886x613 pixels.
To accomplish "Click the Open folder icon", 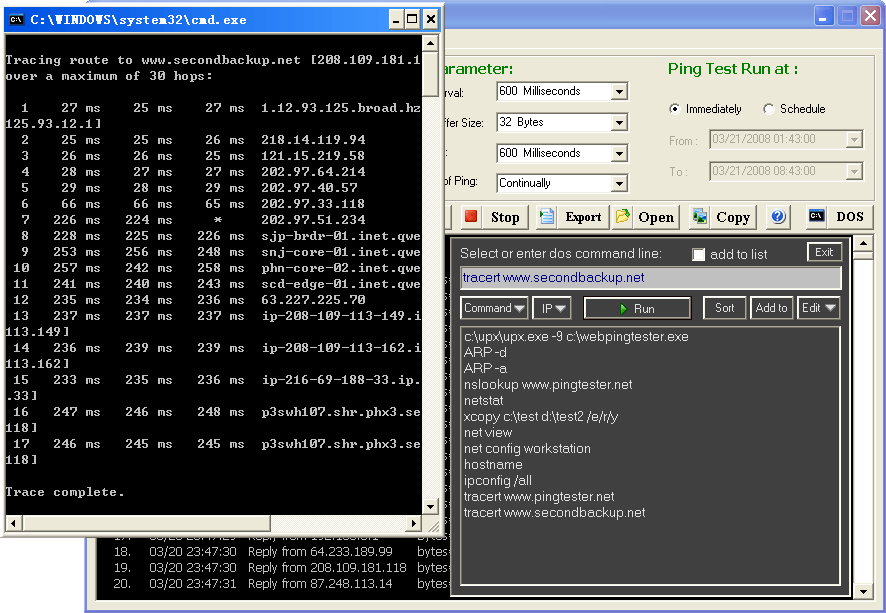I will [x=623, y=216].
